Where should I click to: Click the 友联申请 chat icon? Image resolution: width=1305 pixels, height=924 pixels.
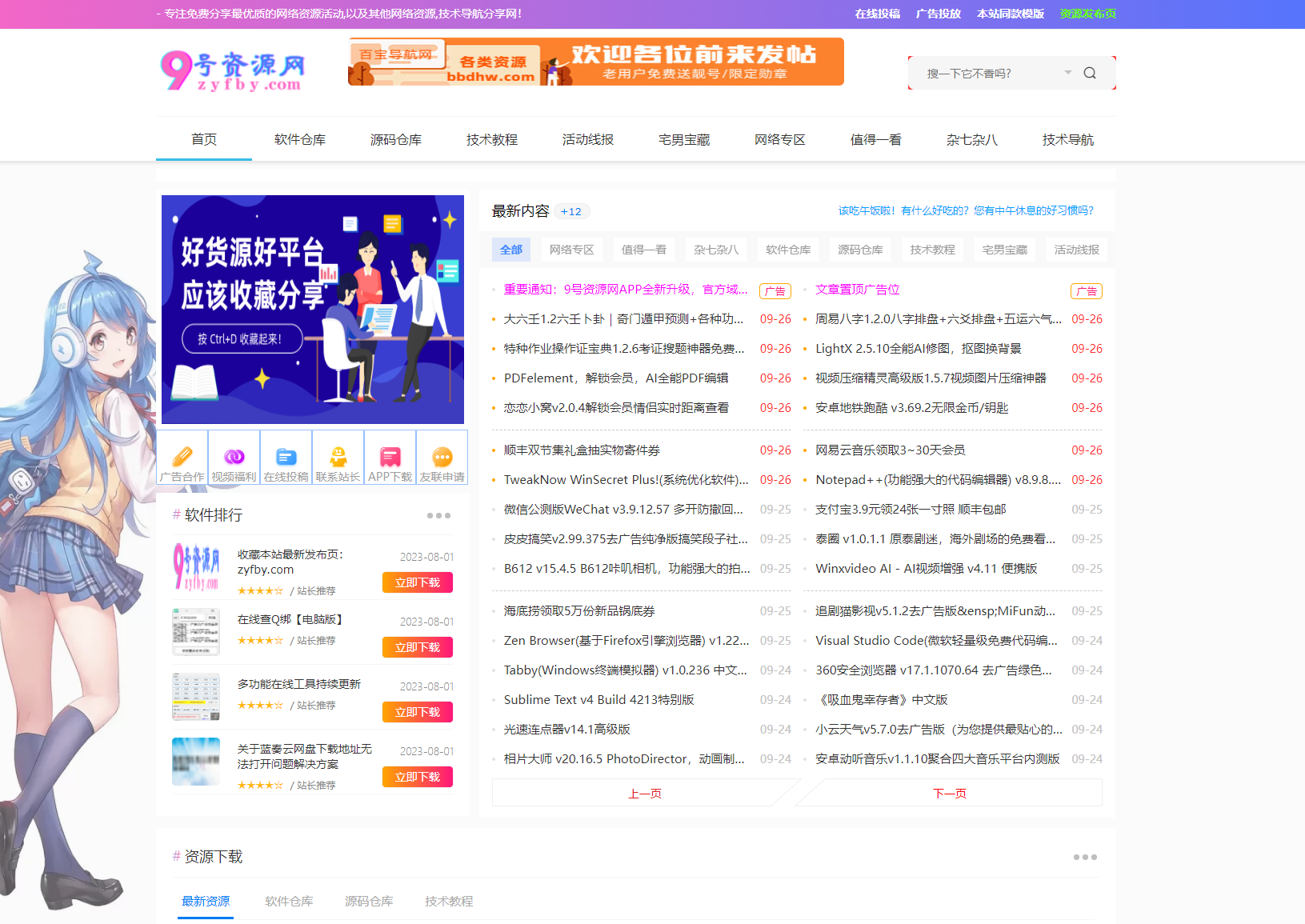442,457
